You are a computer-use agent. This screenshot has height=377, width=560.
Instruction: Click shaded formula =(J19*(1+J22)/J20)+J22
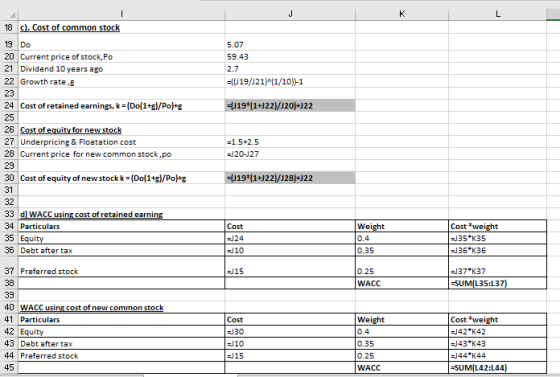coord(290,106)
